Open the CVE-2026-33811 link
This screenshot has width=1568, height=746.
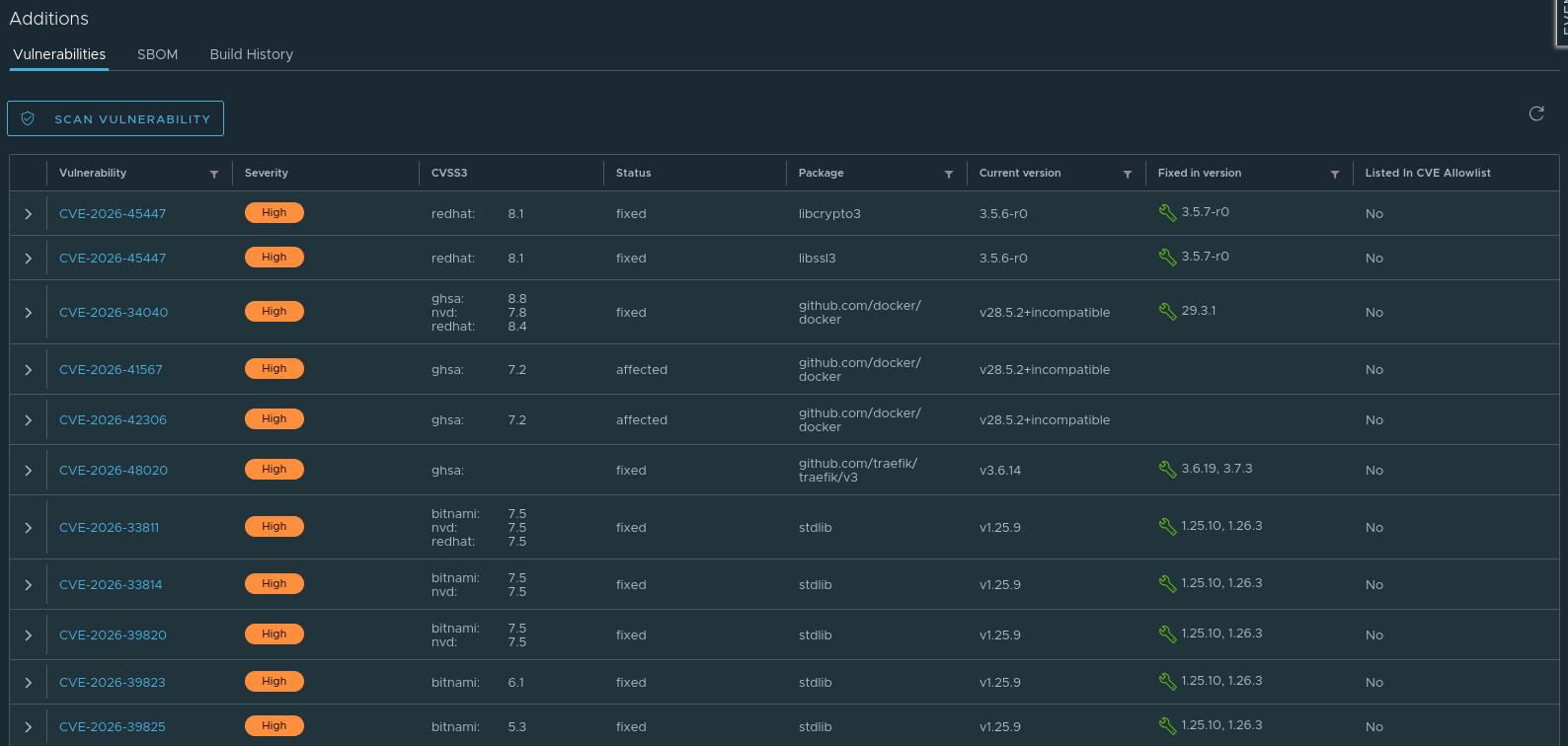click(x=109, y=527)
